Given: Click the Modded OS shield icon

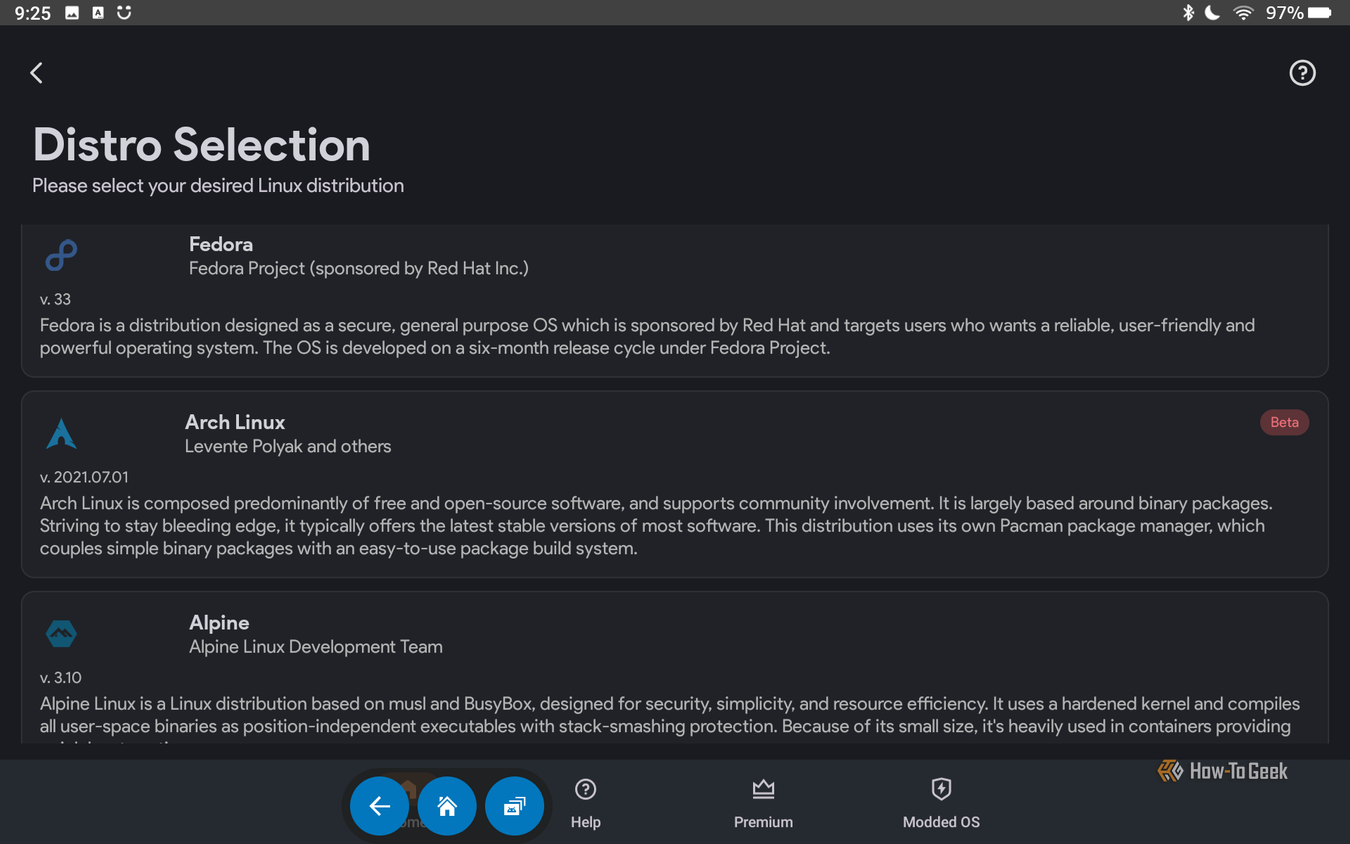Looking at the screenshot, I should coord(941,789).
